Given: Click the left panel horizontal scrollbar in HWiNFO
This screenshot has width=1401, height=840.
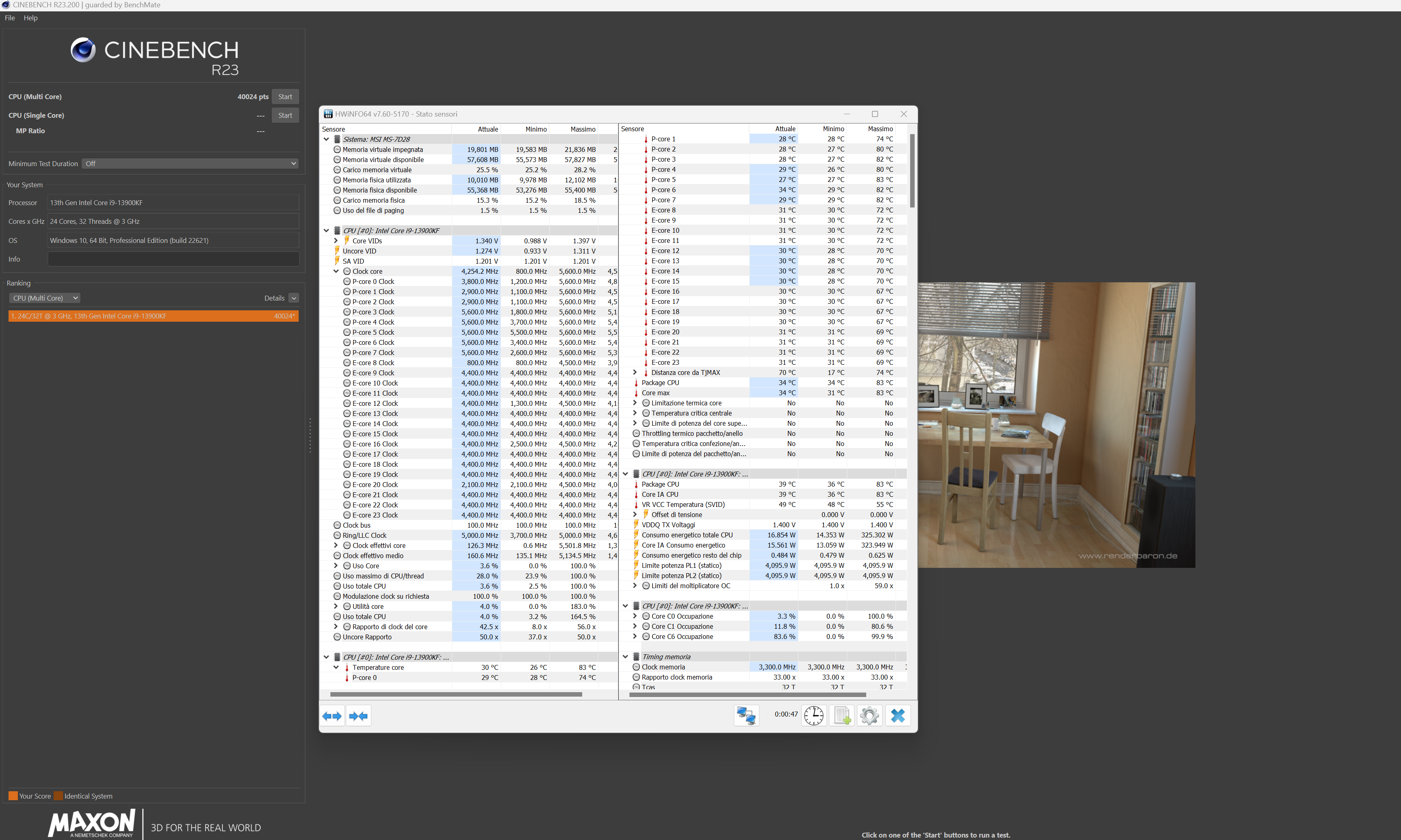Looking at the screenshot, I should (x=455, y=694).
